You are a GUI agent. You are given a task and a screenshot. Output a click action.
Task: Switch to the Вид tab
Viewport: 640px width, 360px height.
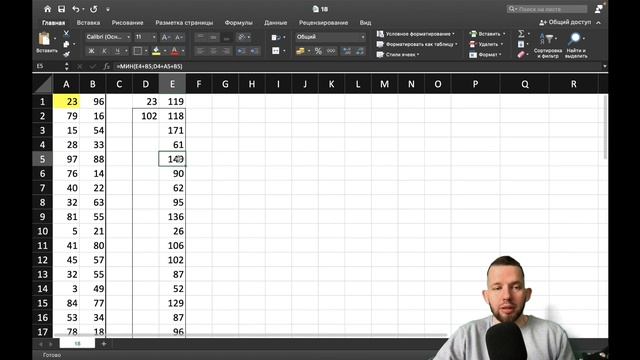tap(365, 23)
